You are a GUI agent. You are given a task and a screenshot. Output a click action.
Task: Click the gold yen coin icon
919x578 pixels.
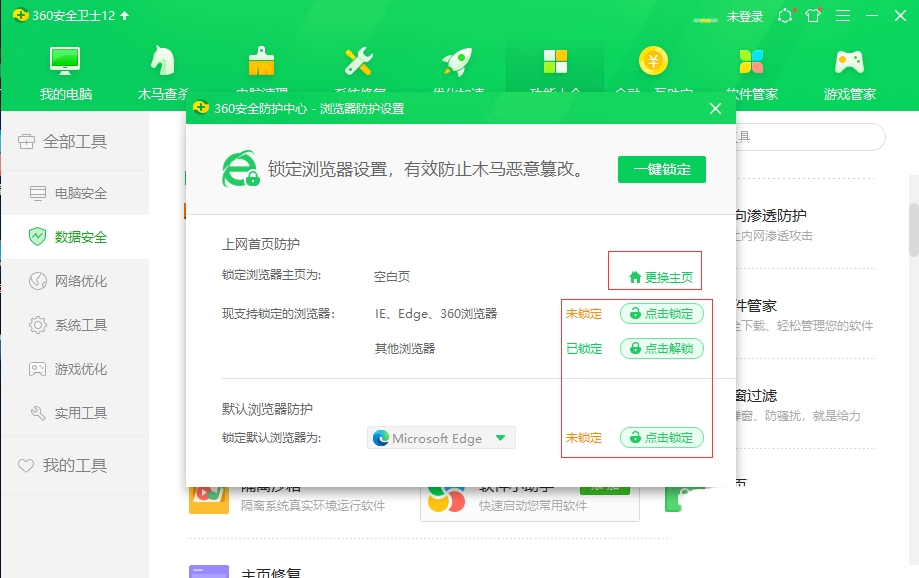pos(653,60)
